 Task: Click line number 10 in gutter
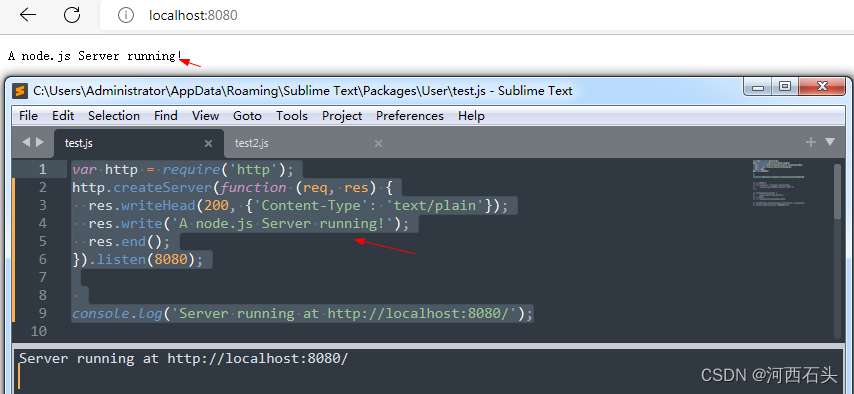coord(39,331)
